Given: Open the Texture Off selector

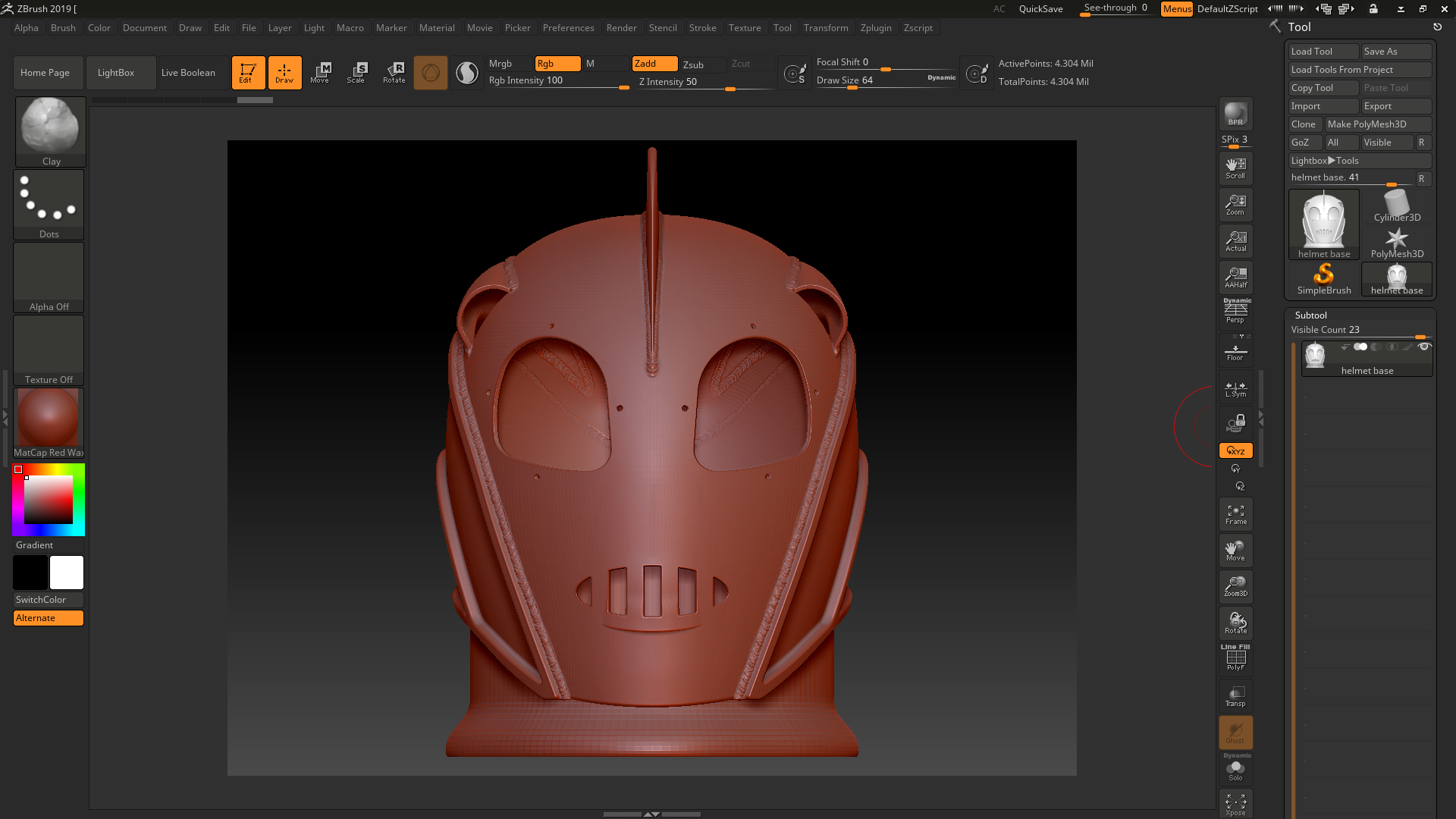Looking at the screenshot, I should (49, 350).
